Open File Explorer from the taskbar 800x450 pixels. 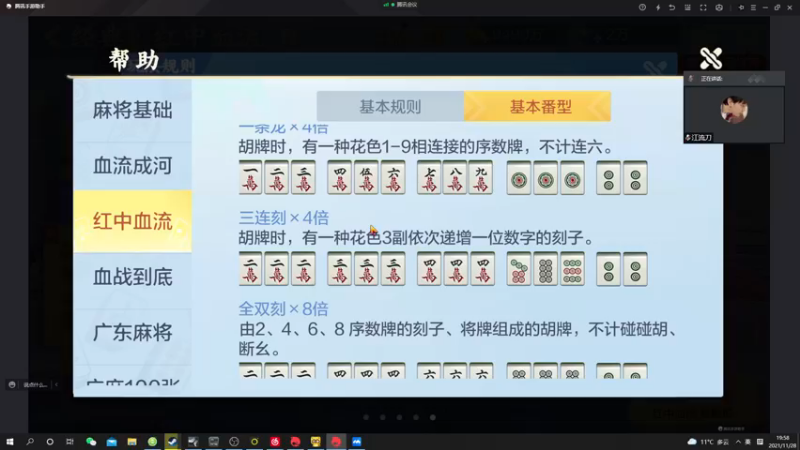click(x=132, y=442)
